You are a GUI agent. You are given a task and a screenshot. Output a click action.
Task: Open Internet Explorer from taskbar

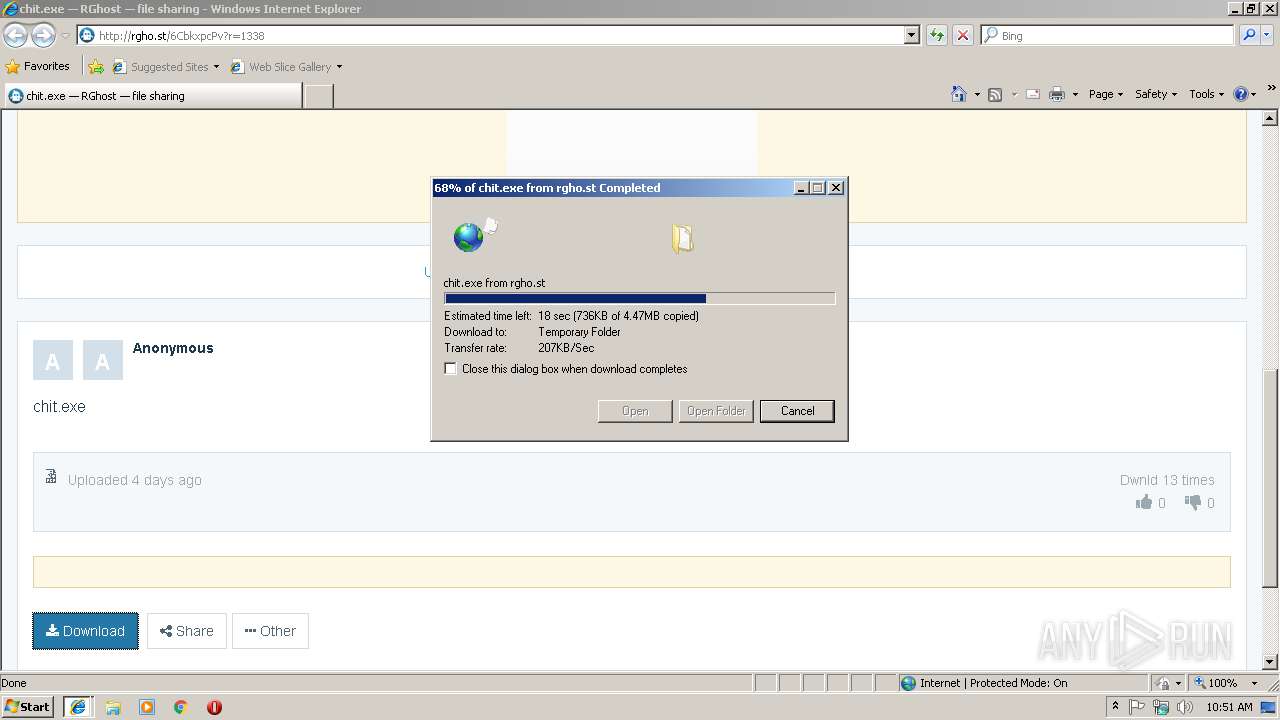point(78,707)
